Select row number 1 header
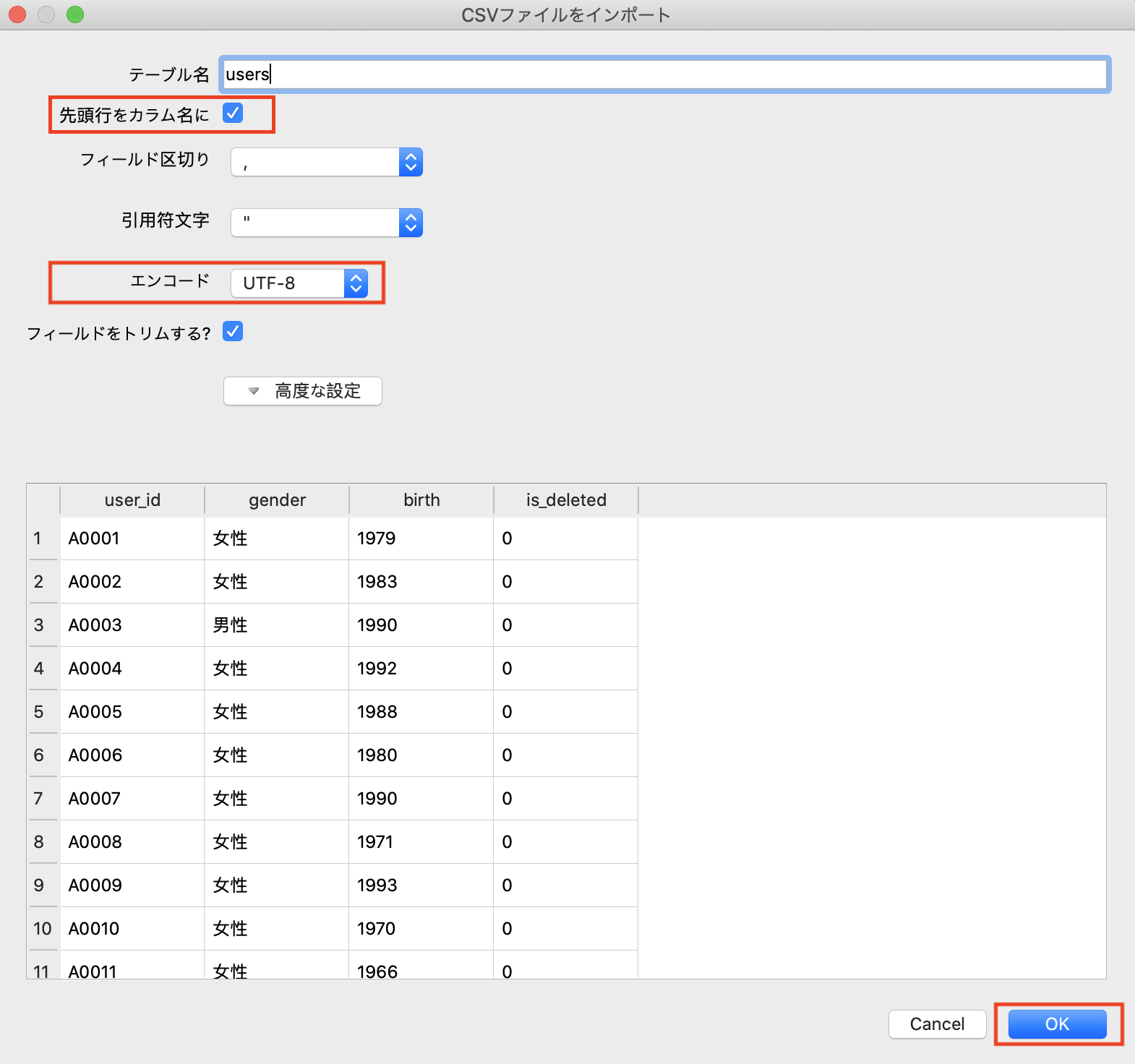Image resolution: width=1135 pixels, height=1064 pixels. tap(43, 539)
